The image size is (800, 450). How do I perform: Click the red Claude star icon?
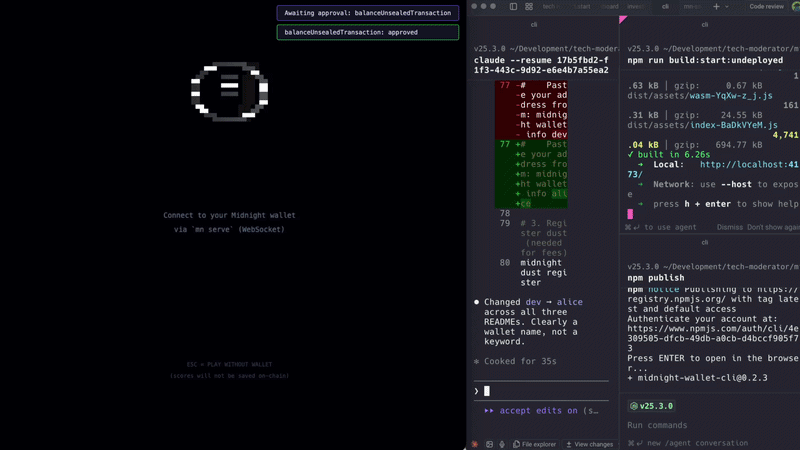[x=474, y=444]
